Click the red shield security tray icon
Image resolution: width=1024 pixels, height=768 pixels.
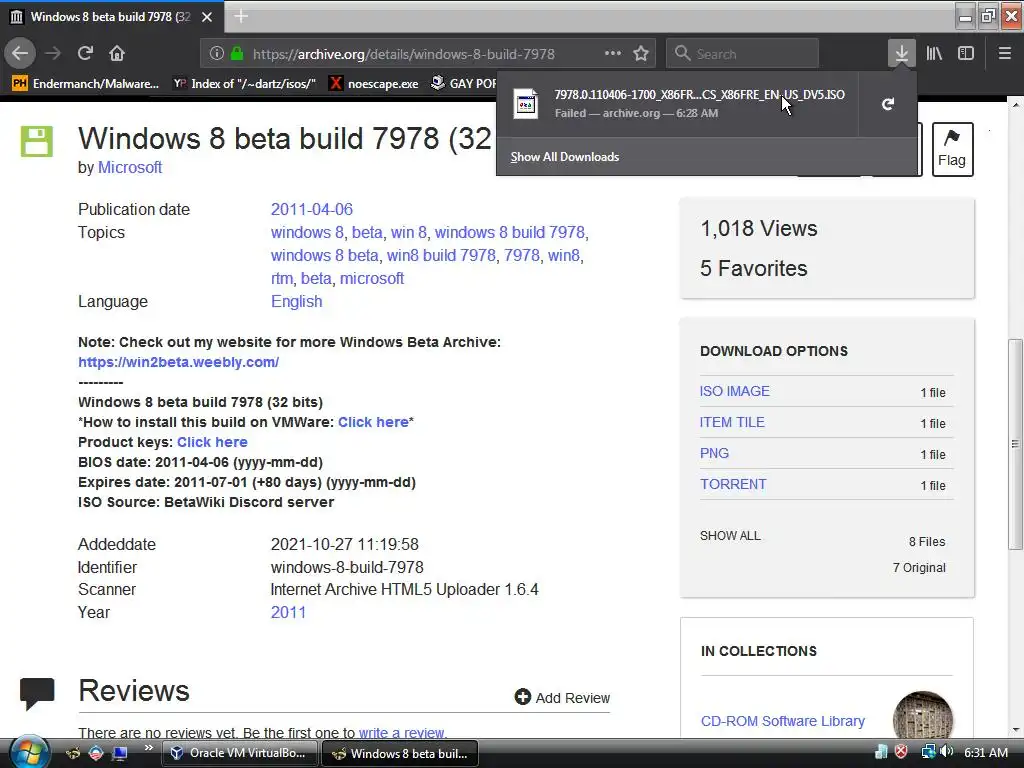point(901,752)
